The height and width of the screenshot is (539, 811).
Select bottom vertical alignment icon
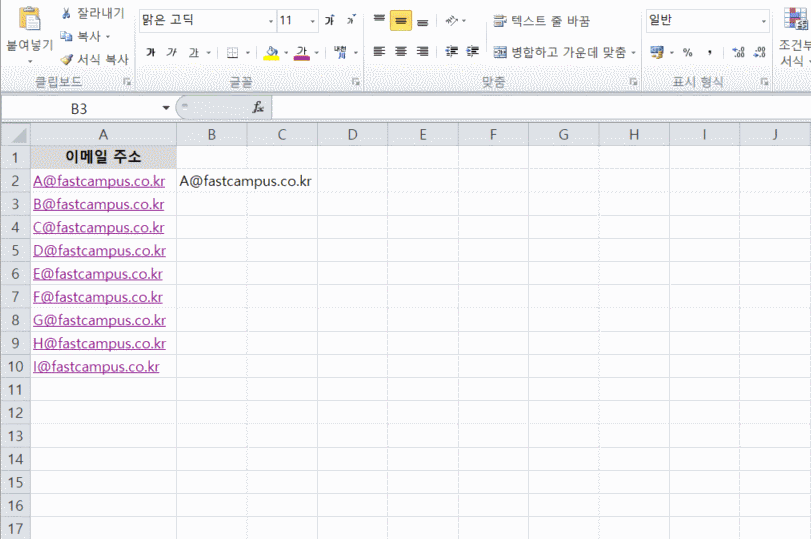pos(423,20)
